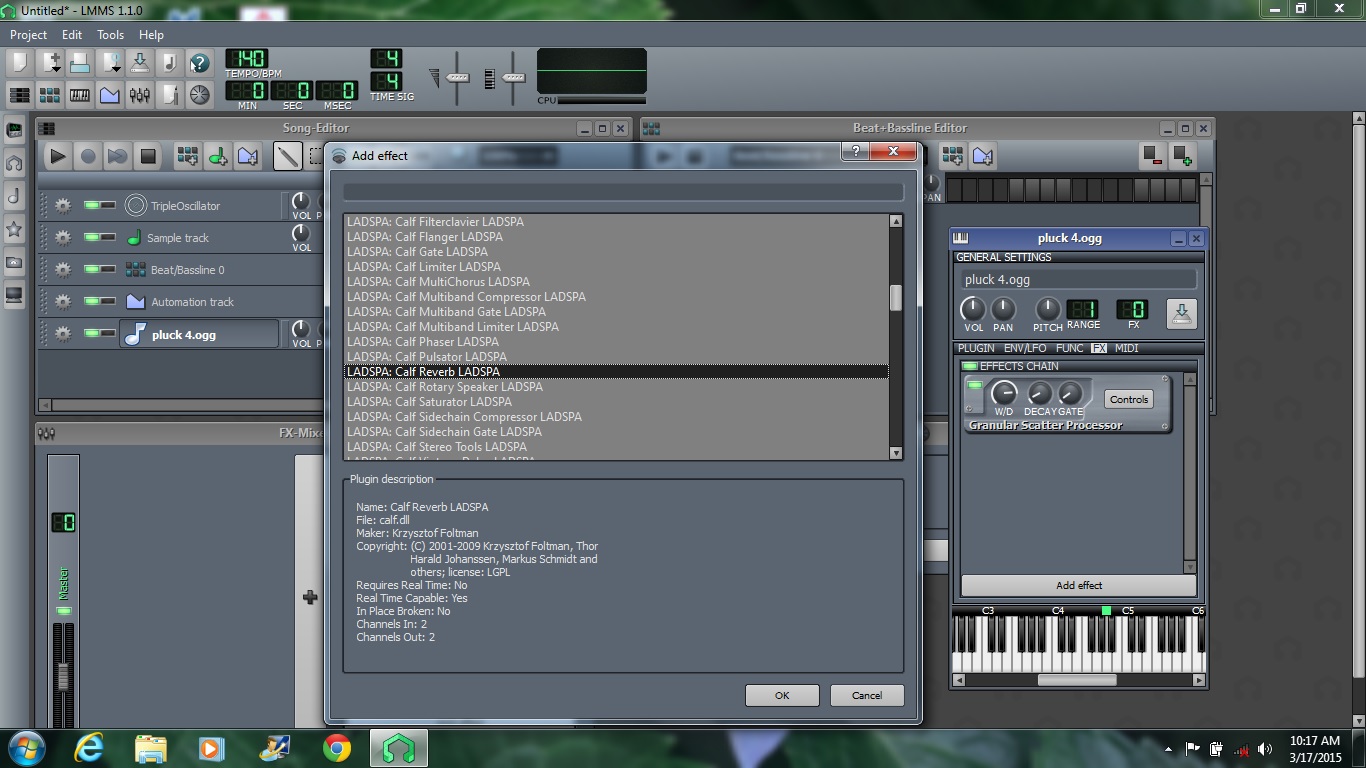The image size is (1366, 768).
Task: Stop playback in Song-Editor
Action: coord(148,155)
